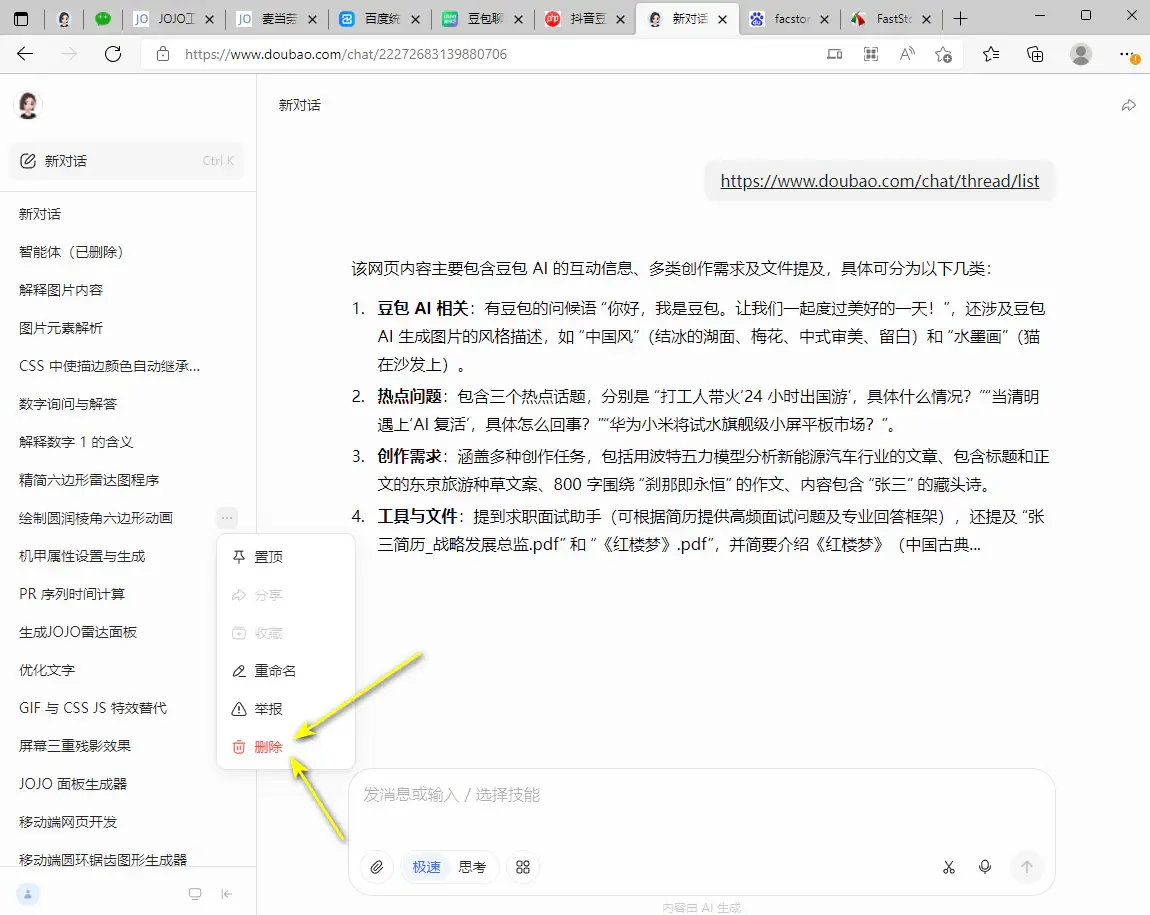
Task: Open the collections icon in toolbar
Action: point(1035,54)
